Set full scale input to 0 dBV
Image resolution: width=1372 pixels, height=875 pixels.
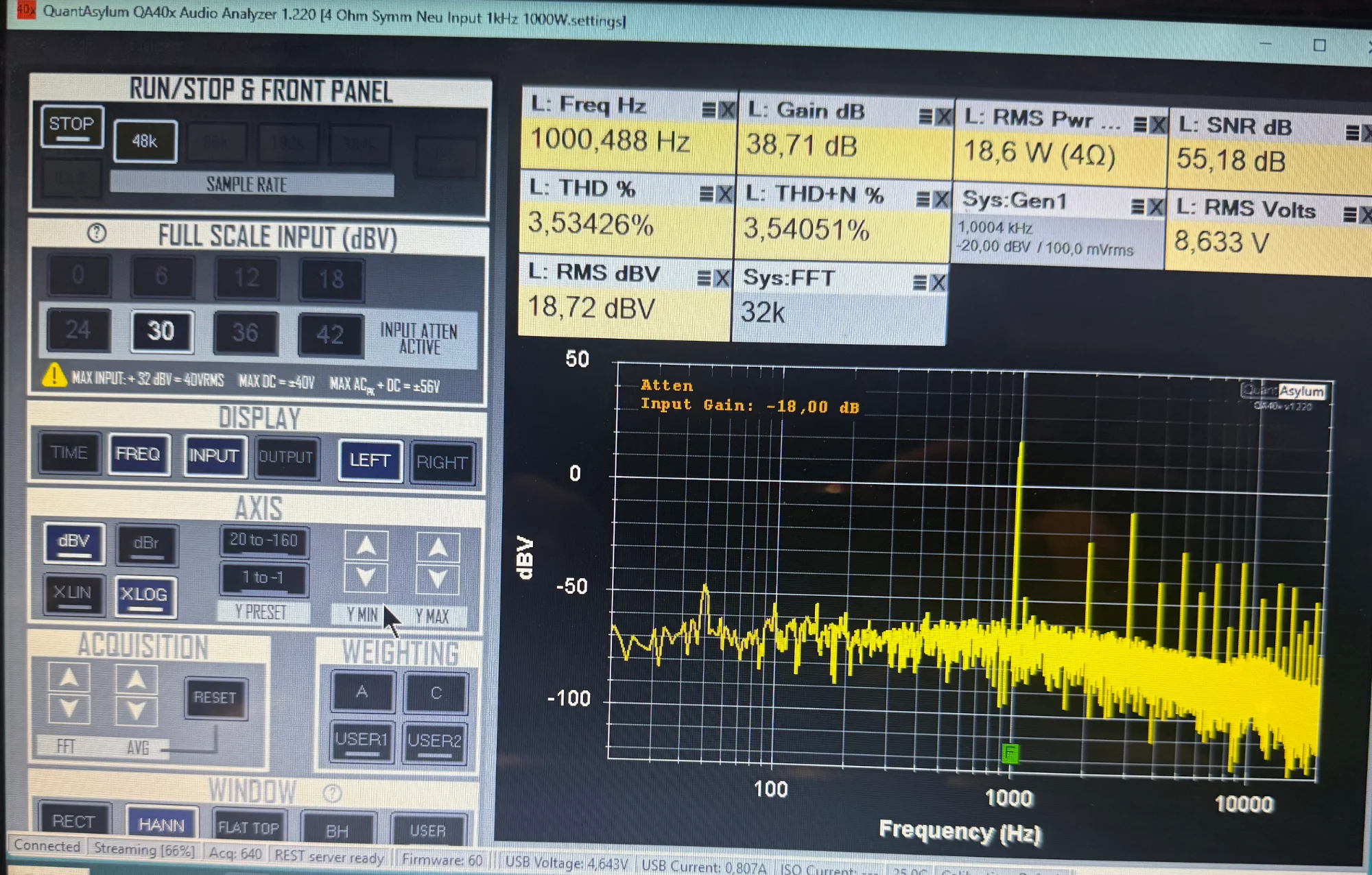point(79,276)
